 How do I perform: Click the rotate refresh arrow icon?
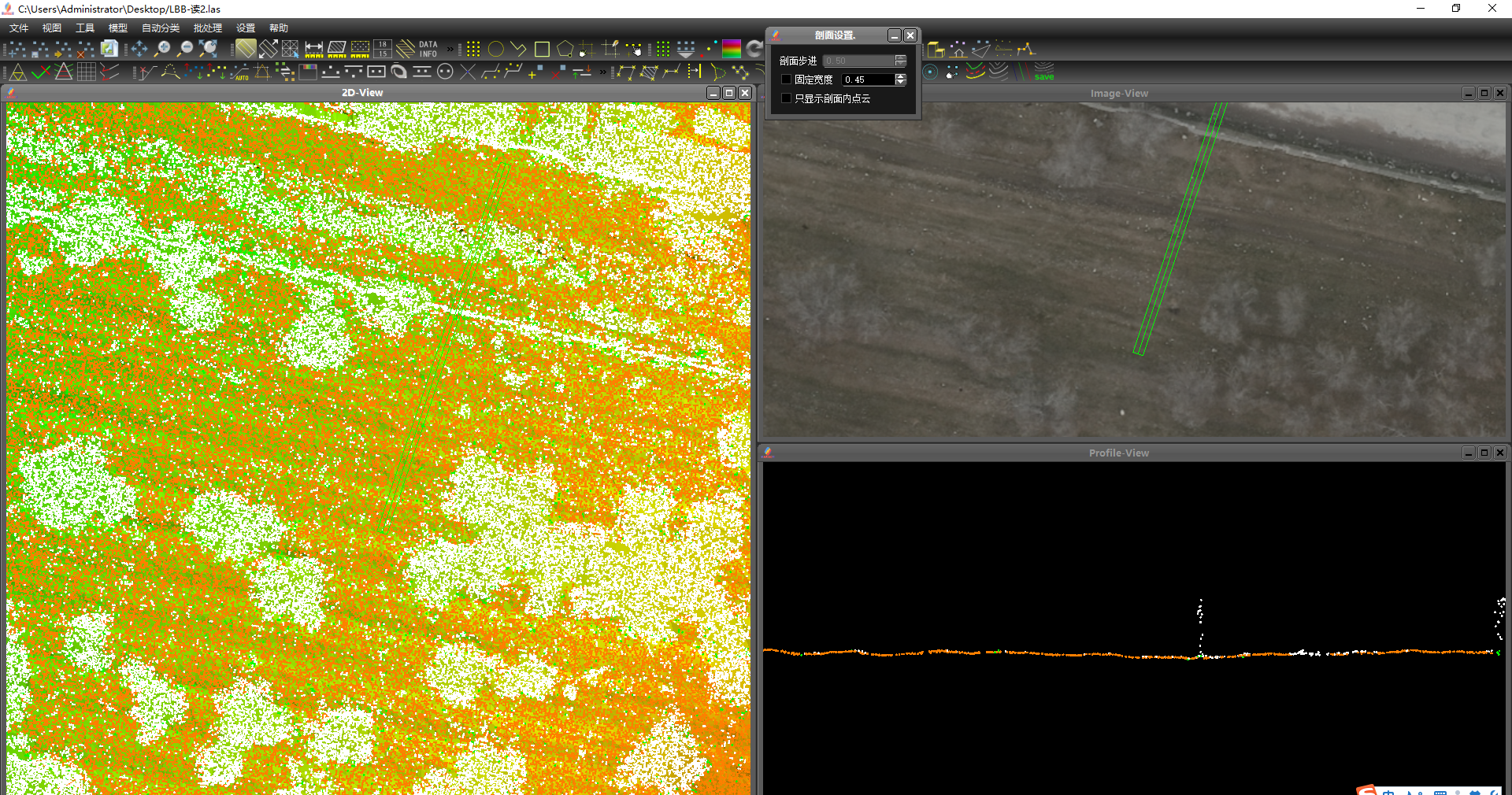[754, 49]
